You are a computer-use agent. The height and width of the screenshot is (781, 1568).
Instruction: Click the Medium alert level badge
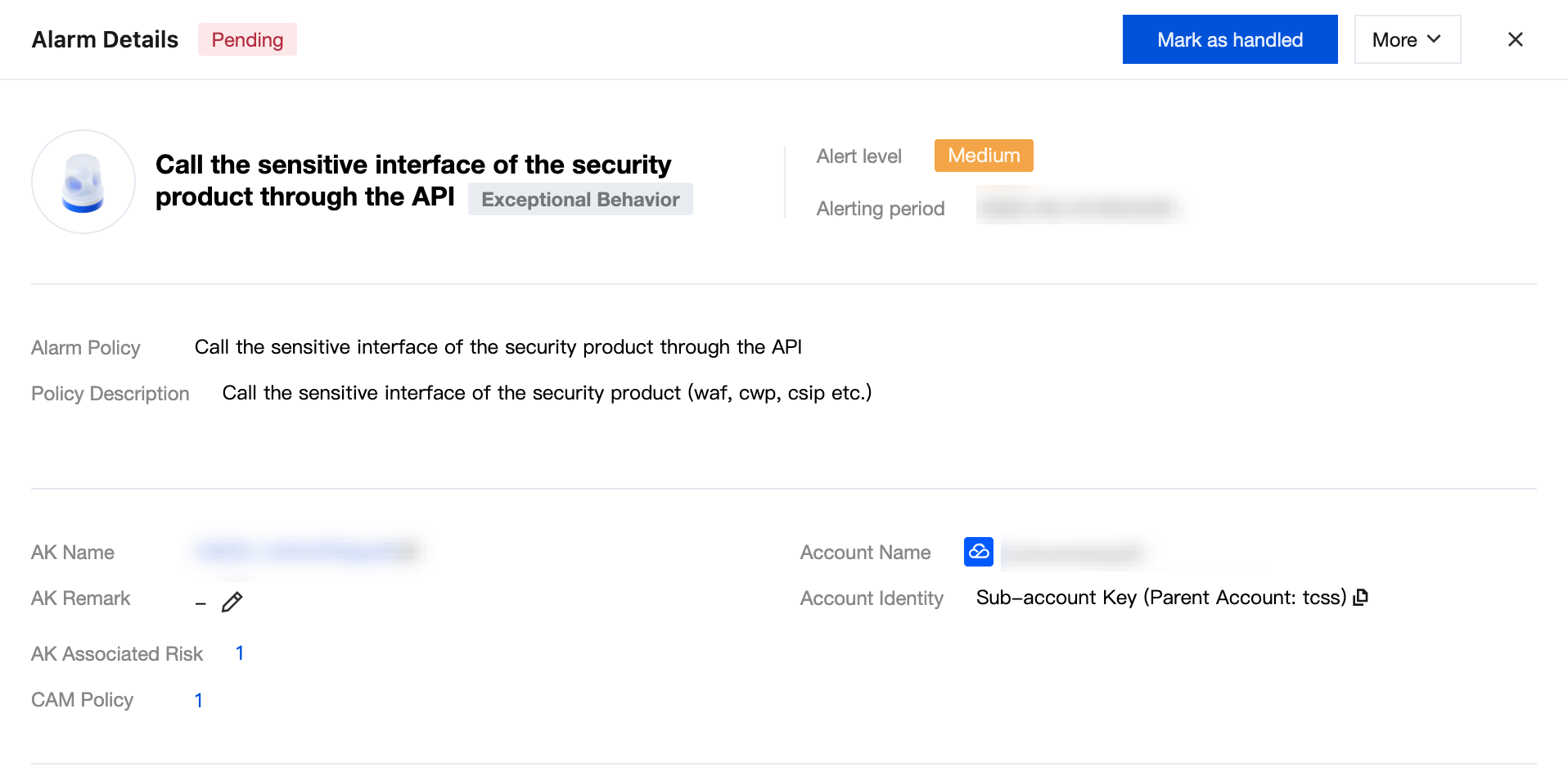coord(984,156)
